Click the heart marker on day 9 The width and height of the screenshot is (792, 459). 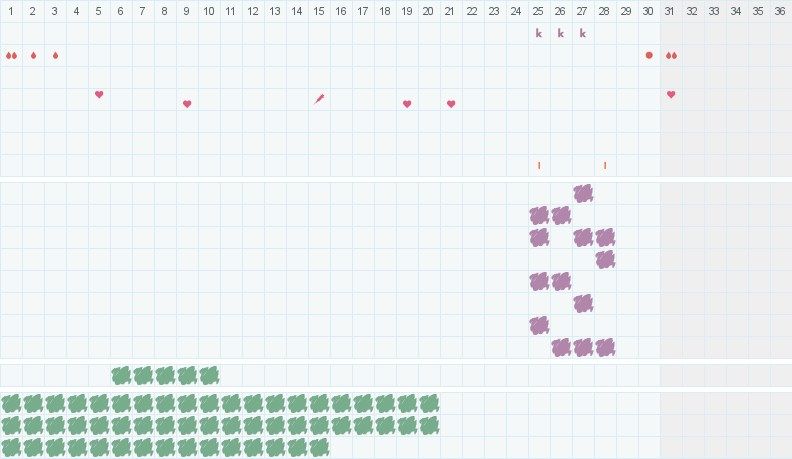coord(187,104)
